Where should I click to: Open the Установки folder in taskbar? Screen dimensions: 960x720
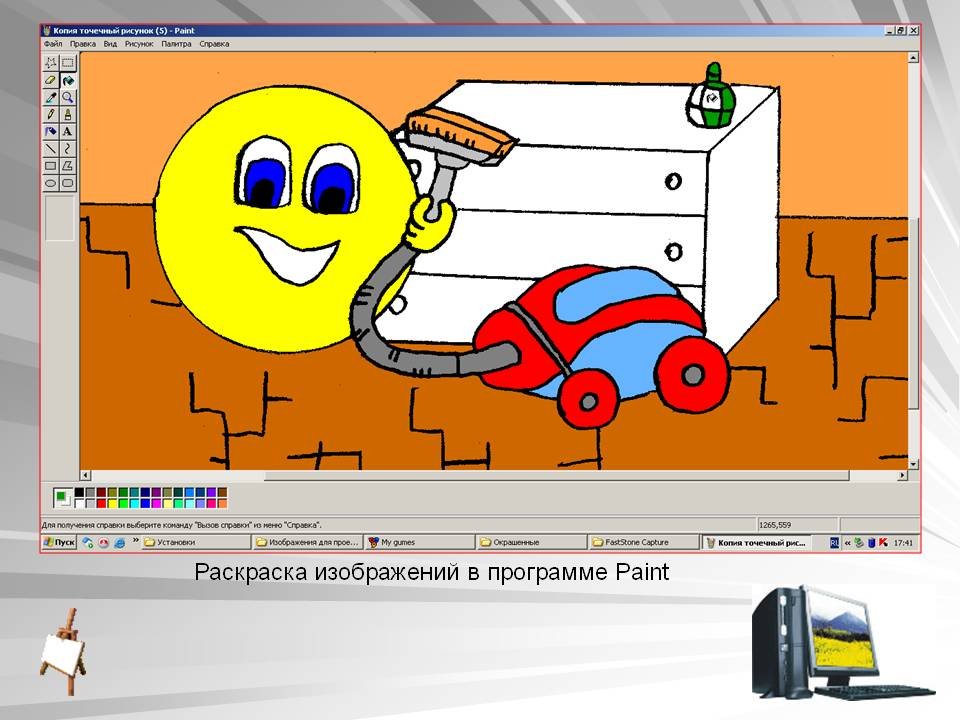coord(195,542)
